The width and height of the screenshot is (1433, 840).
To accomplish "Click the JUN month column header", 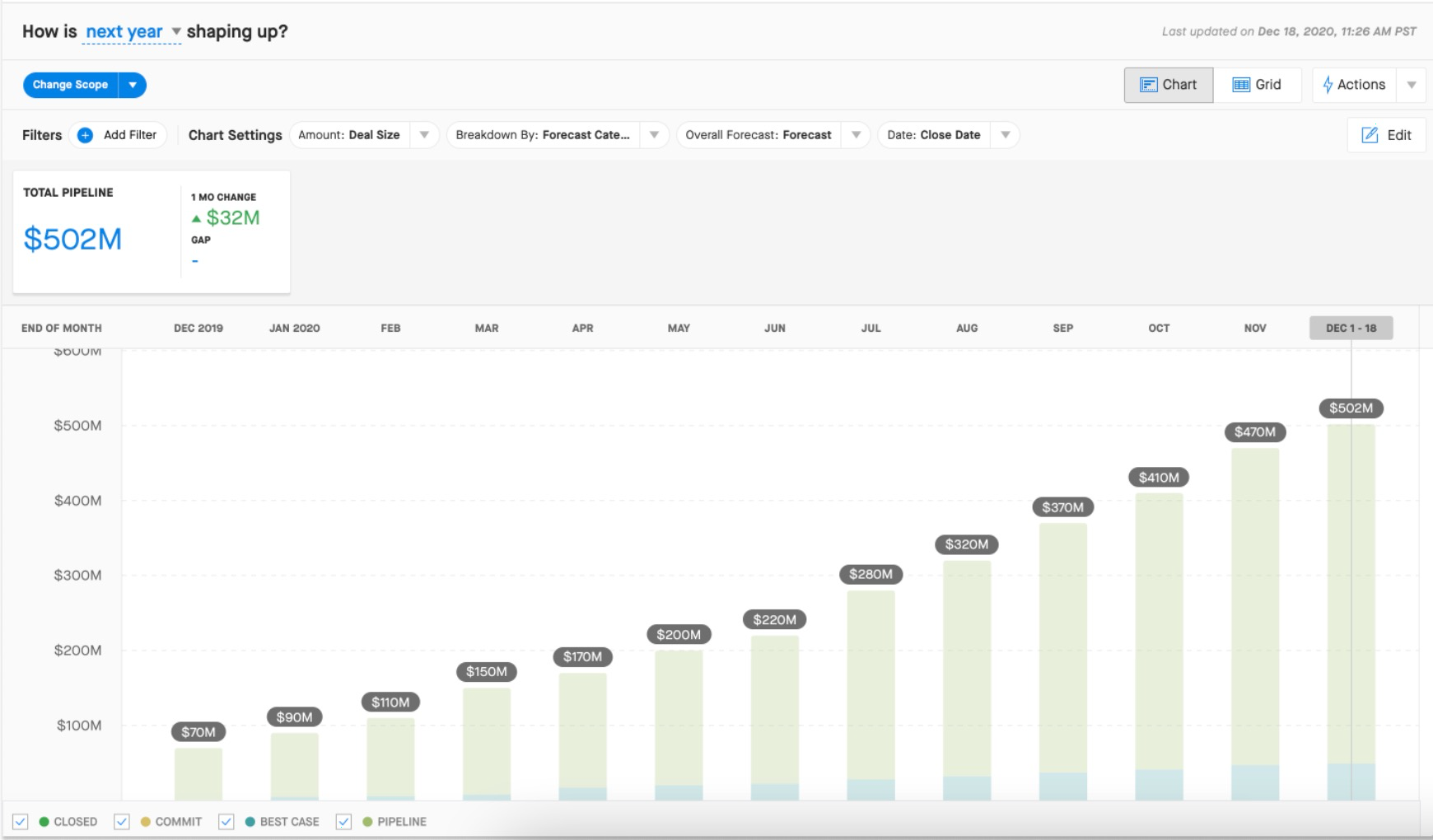I will [x=775, y=328].
